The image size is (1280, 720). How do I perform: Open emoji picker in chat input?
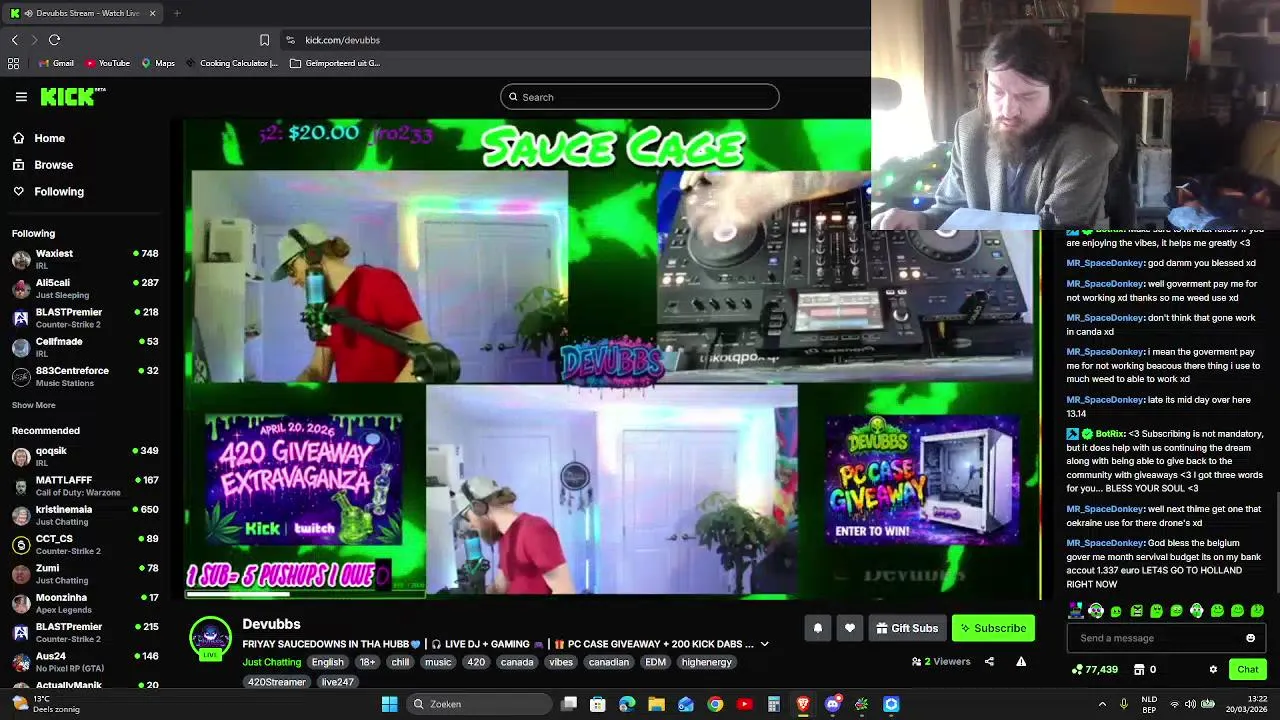1250,638
